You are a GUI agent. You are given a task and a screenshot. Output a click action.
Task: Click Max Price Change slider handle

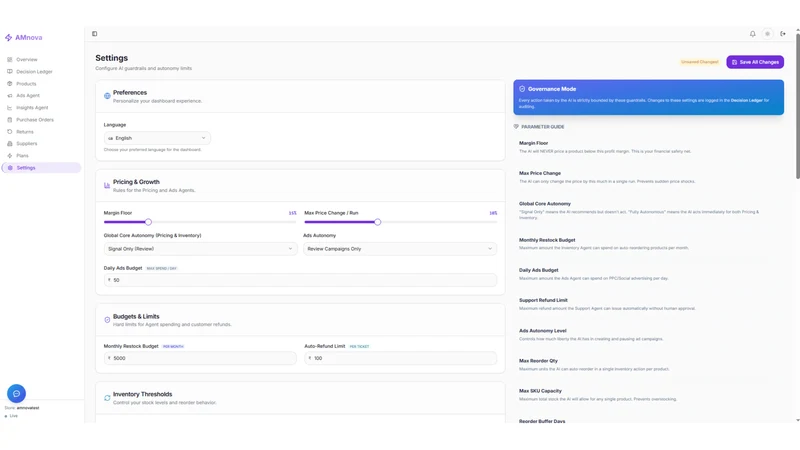(378, 222)
